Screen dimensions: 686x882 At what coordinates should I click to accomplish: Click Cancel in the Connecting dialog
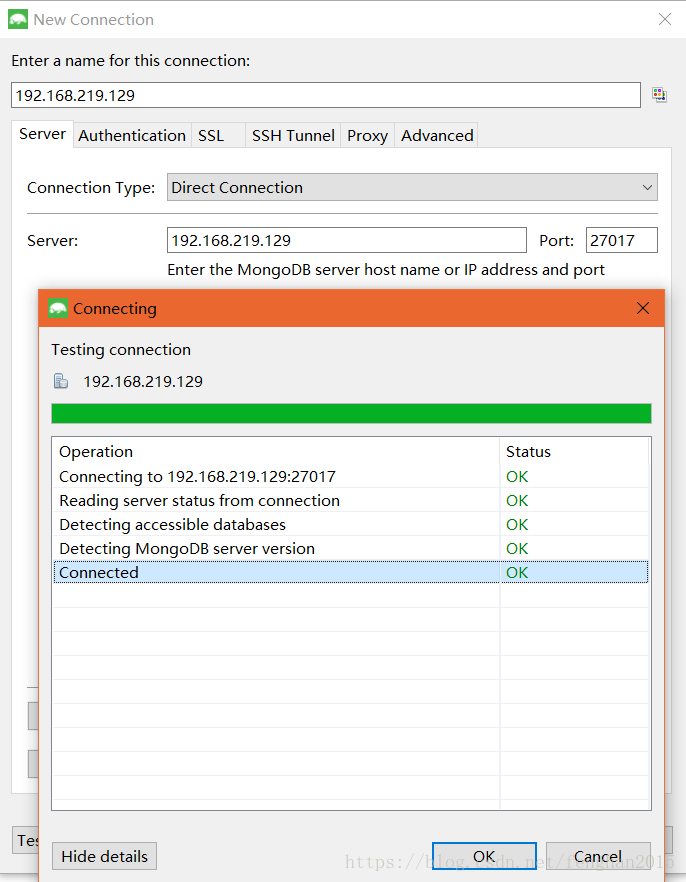tap(598, 856)
